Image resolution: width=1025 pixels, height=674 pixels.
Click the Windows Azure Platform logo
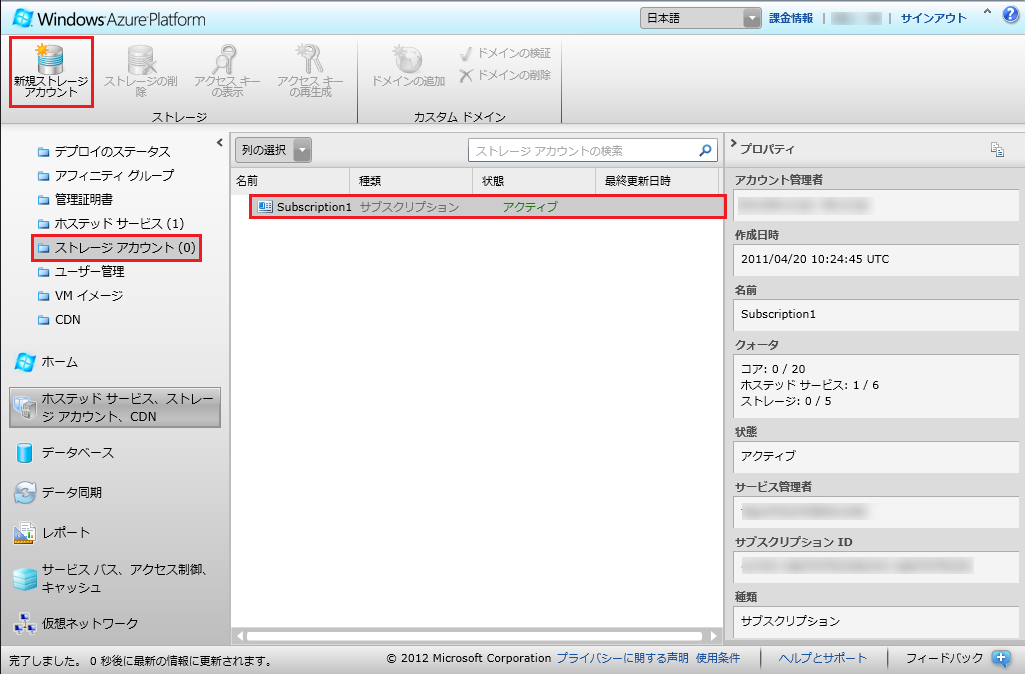tap(109, 18)
